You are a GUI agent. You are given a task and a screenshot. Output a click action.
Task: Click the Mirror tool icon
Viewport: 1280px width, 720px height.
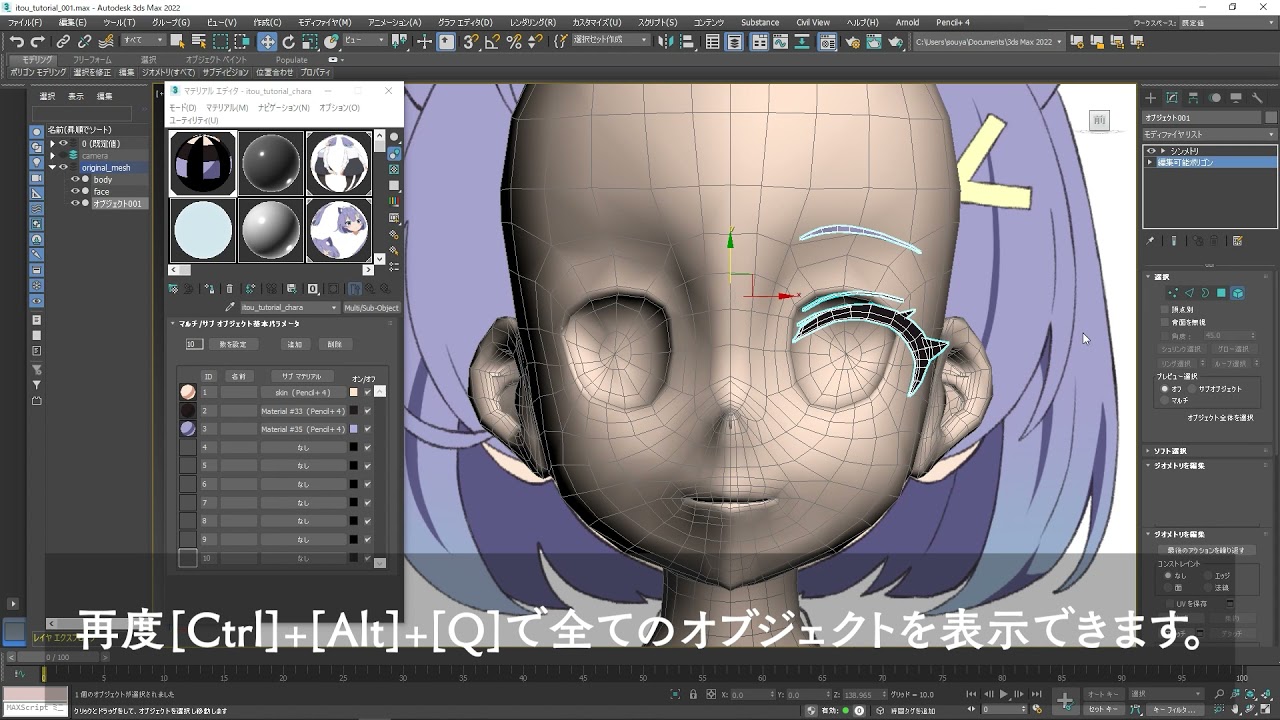(668, 41)
